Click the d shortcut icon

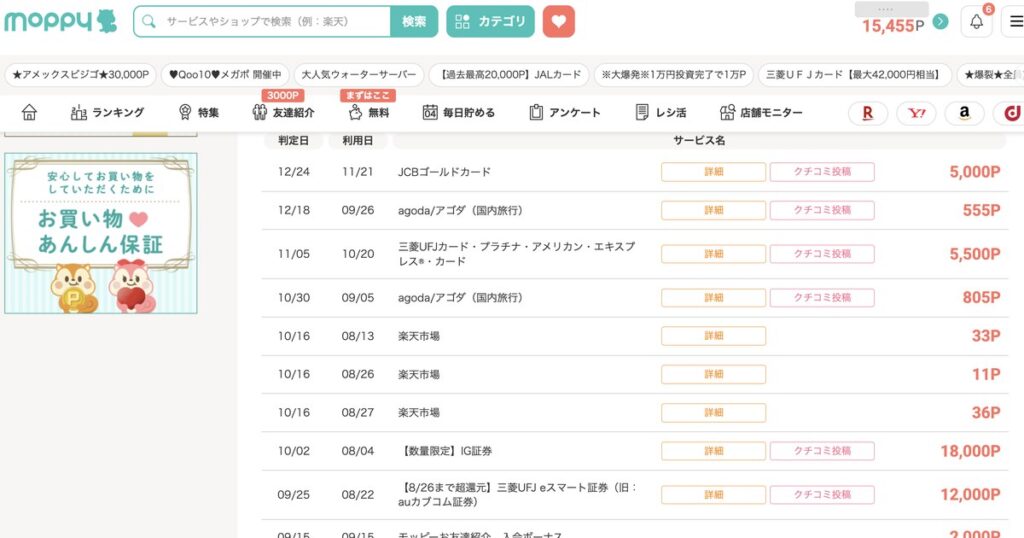(x=1010, y=114)
